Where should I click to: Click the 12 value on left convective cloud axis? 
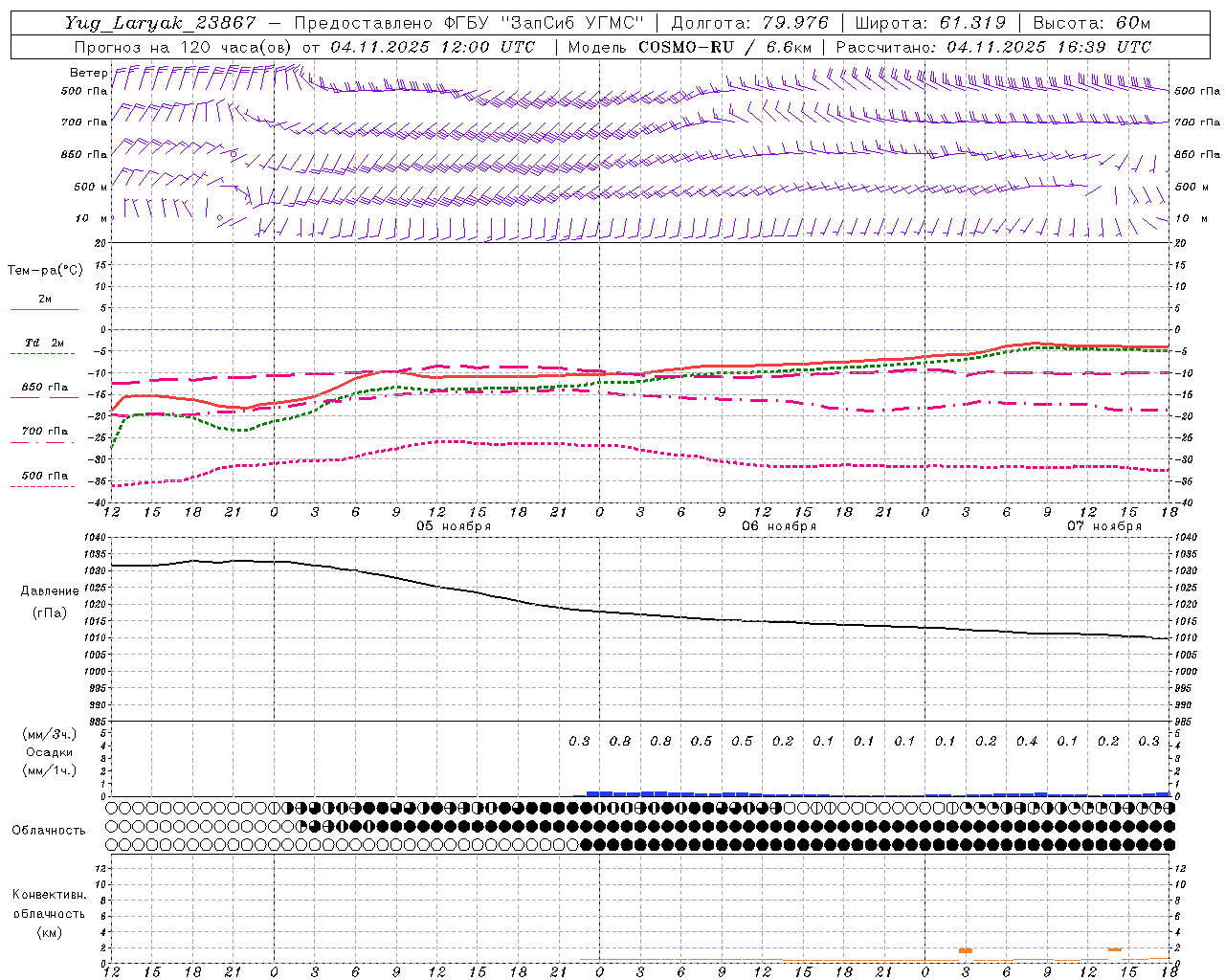point(101,868)
